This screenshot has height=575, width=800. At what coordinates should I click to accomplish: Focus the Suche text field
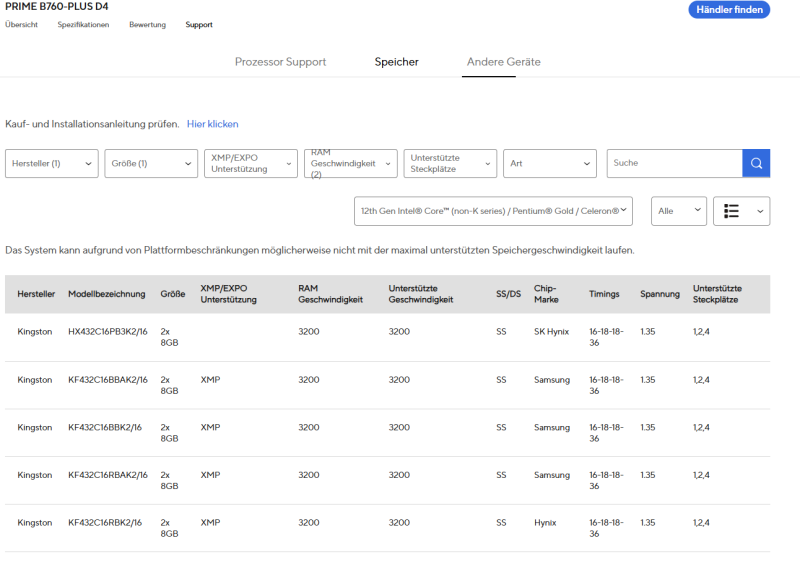point(674,163)
